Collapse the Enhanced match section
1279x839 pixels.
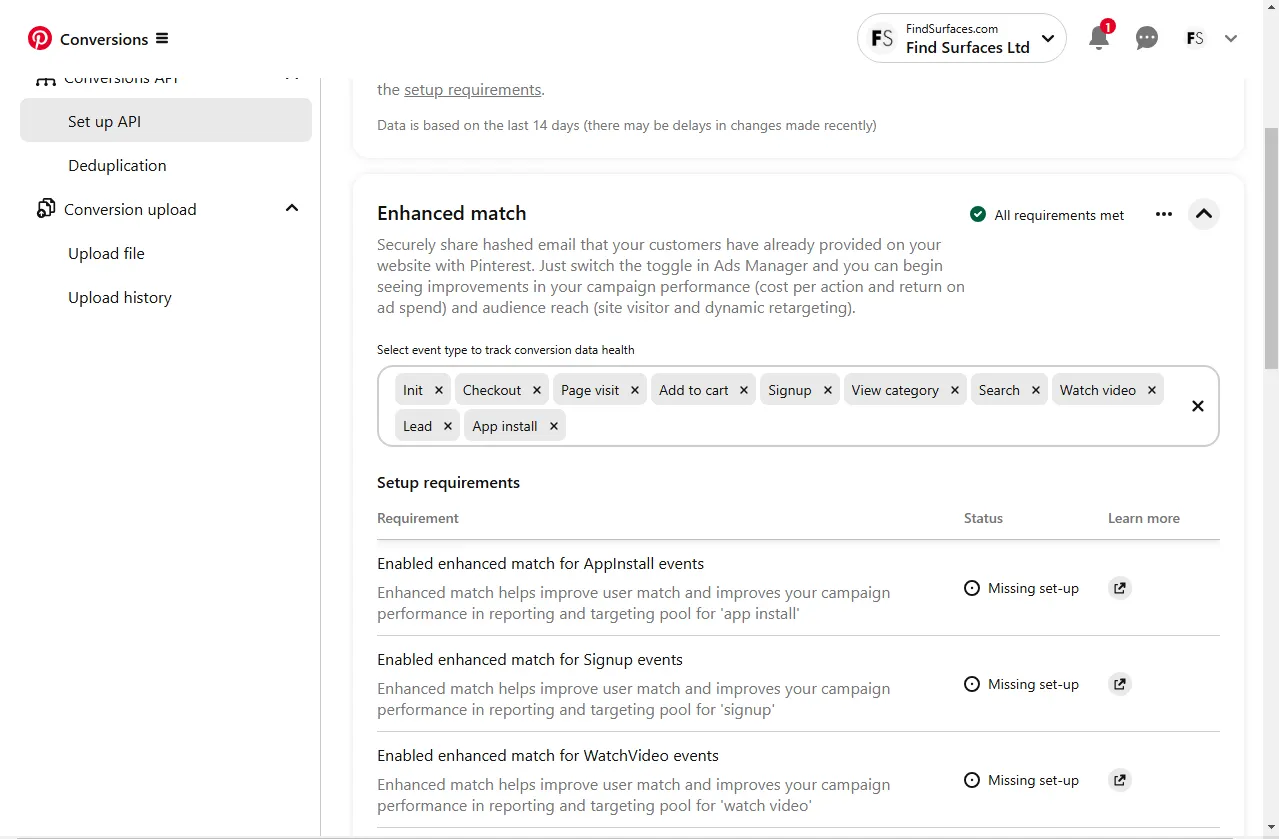(x=1204, y=214)
